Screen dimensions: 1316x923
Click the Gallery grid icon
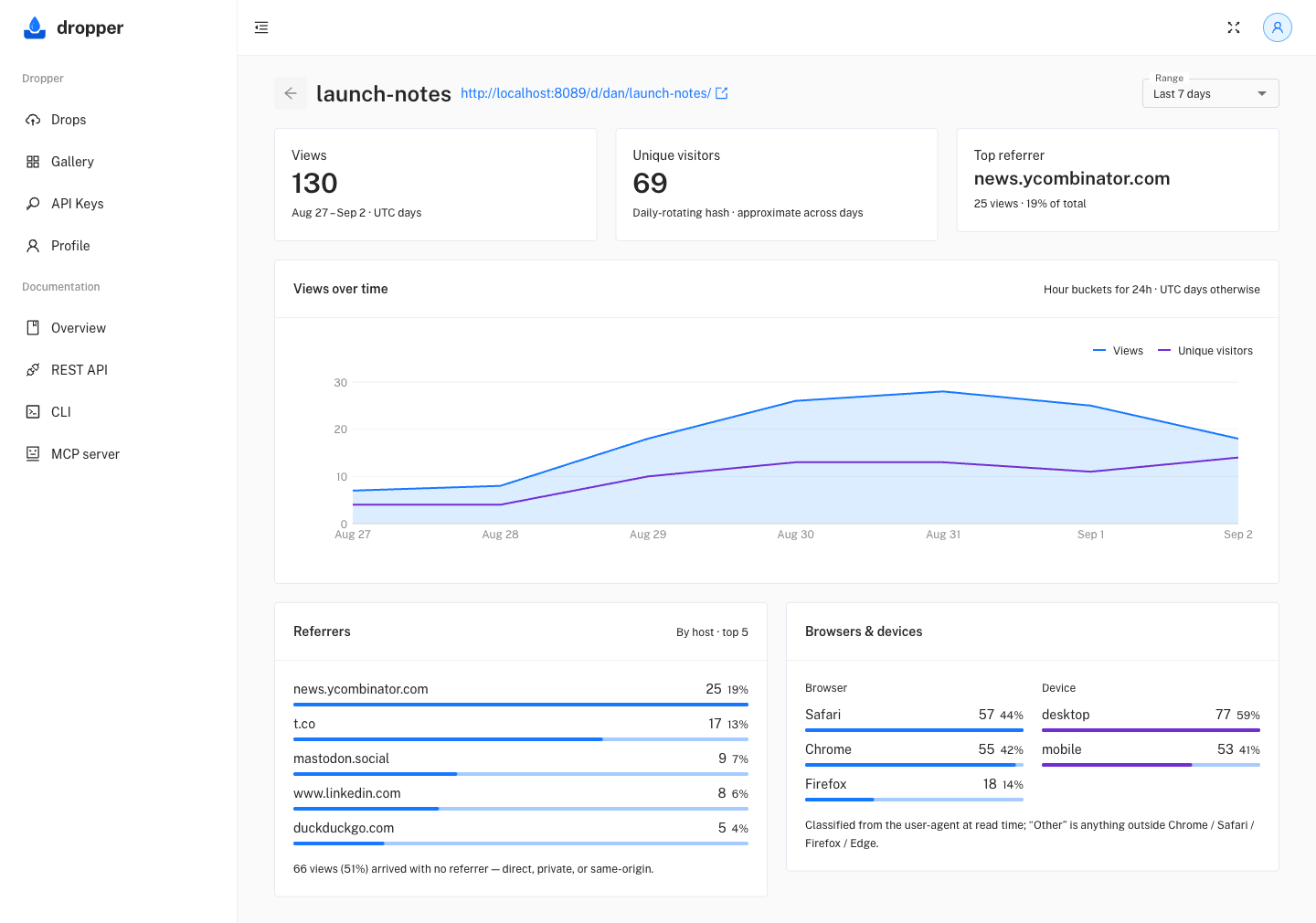tap(33, 162)
